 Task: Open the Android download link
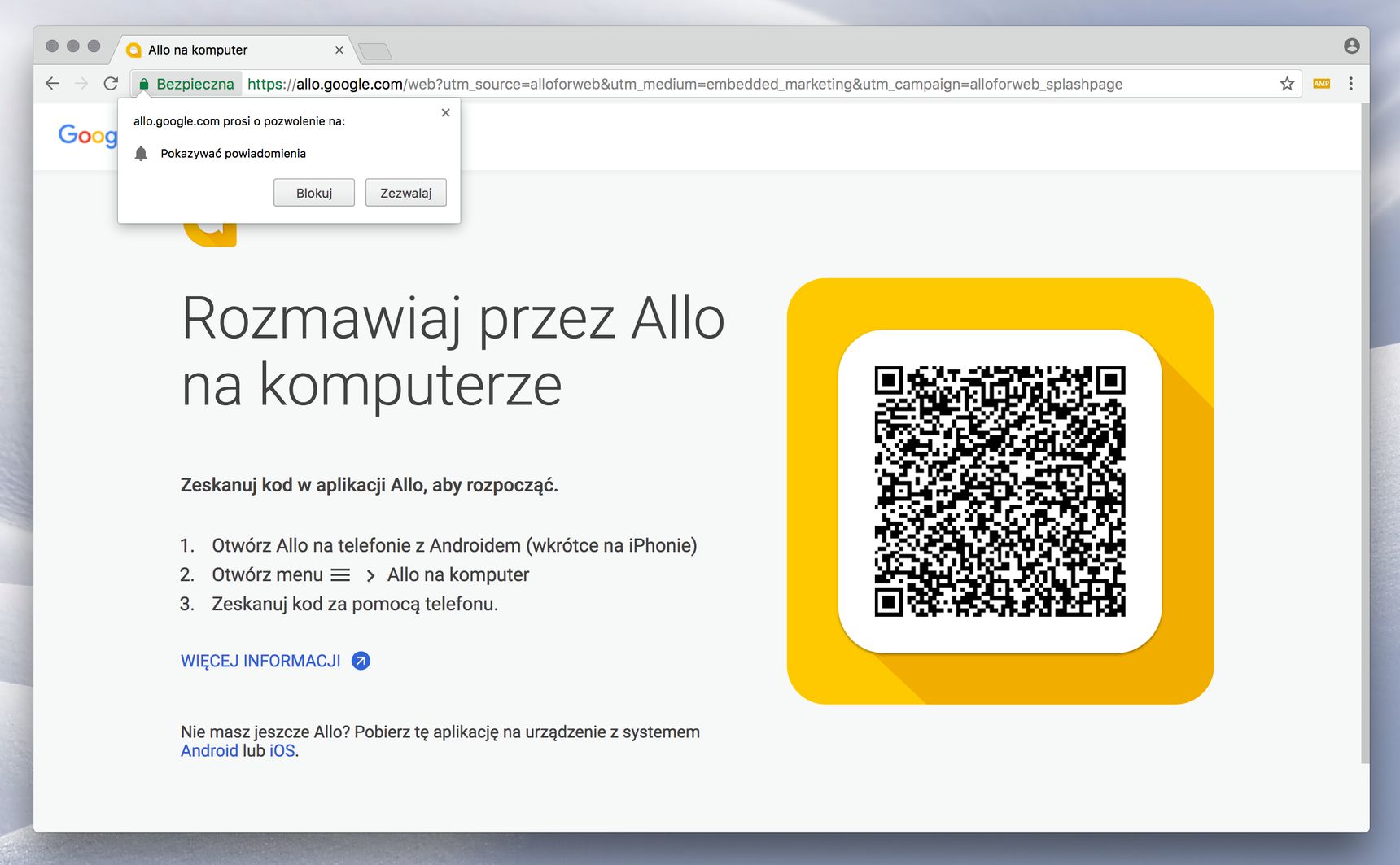point(209,751)
